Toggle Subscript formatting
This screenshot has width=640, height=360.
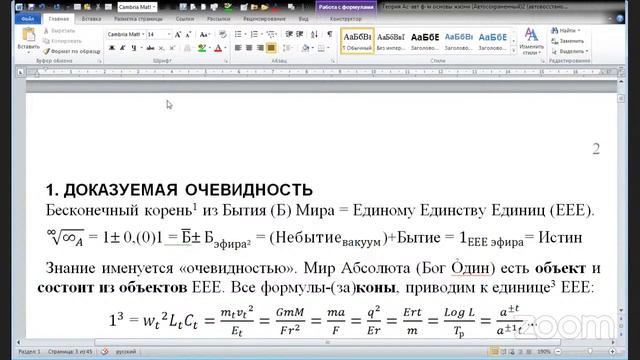point(161,48)
